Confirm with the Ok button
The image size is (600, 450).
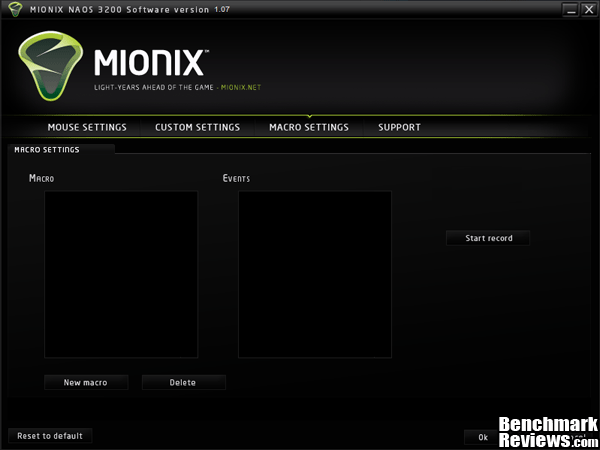click(483, 437)
